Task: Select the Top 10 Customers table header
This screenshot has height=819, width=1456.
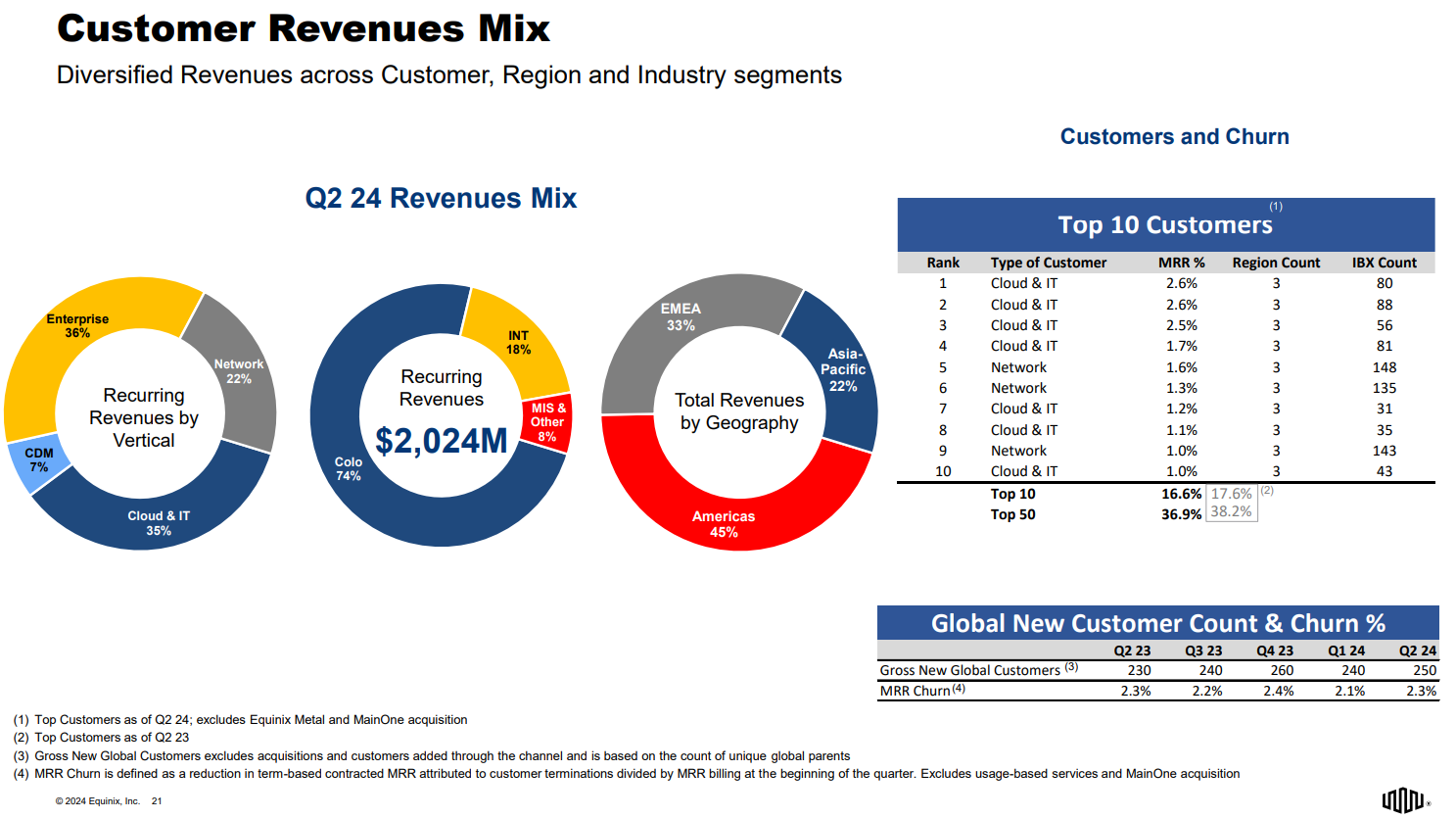Action: [1165, 225]
